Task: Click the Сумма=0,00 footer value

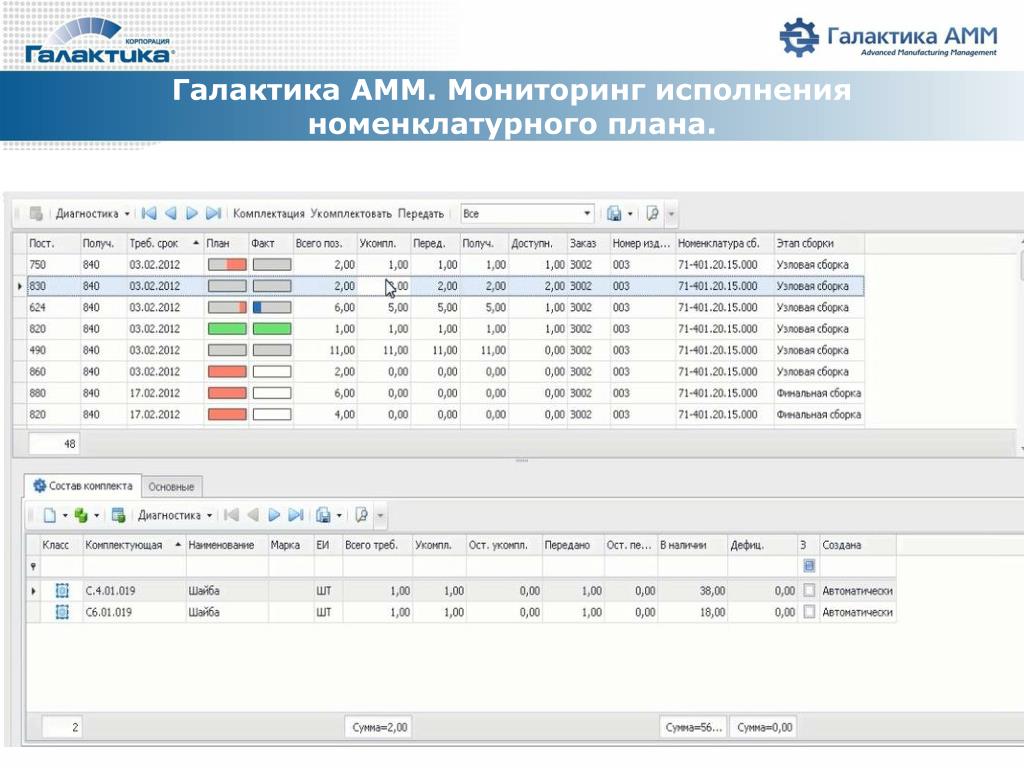Action: coord(764,727)
